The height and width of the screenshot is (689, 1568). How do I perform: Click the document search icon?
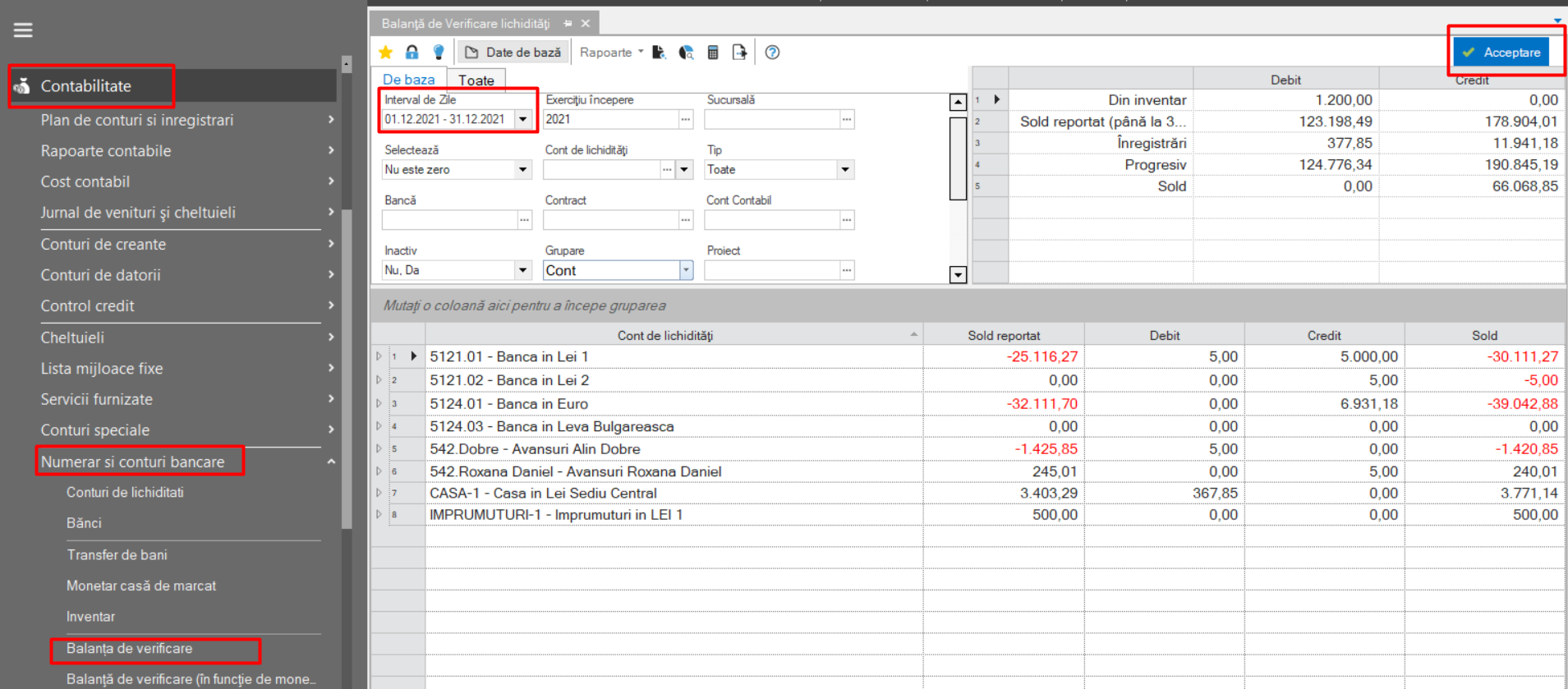point(659,53)
